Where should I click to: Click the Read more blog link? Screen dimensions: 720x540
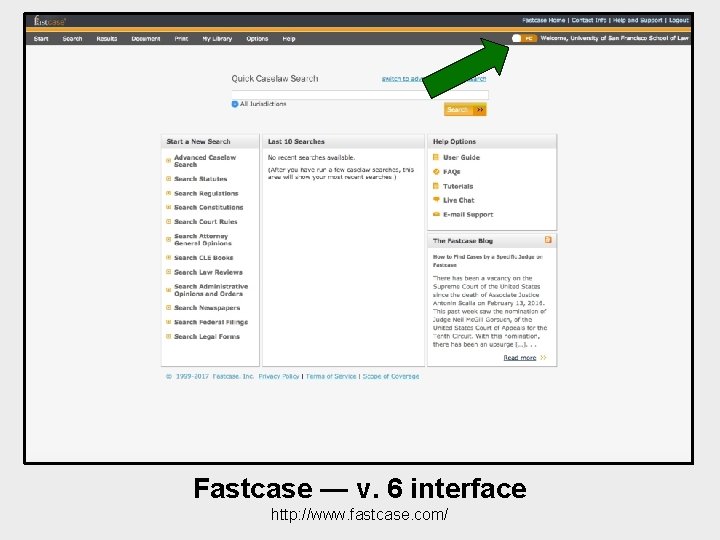point(520,358)
